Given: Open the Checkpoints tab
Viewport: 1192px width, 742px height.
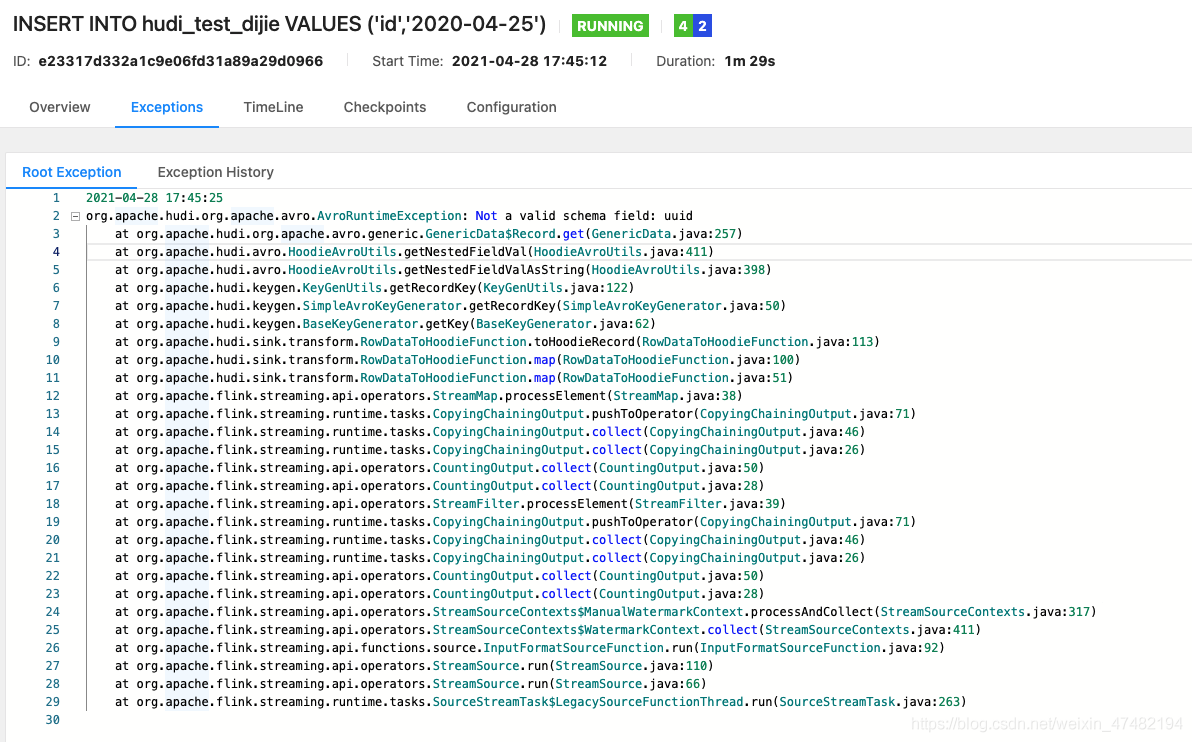Looking at the screenshot, I should click(385, 107).
